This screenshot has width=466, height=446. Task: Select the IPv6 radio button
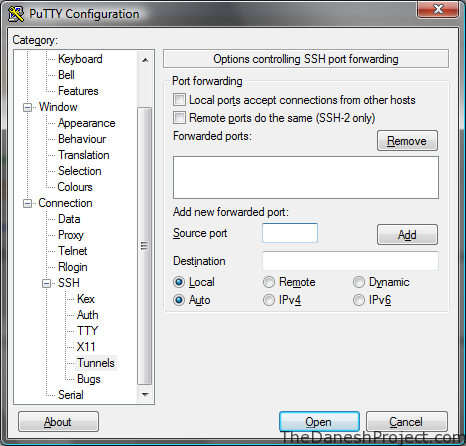pos(359,300)
